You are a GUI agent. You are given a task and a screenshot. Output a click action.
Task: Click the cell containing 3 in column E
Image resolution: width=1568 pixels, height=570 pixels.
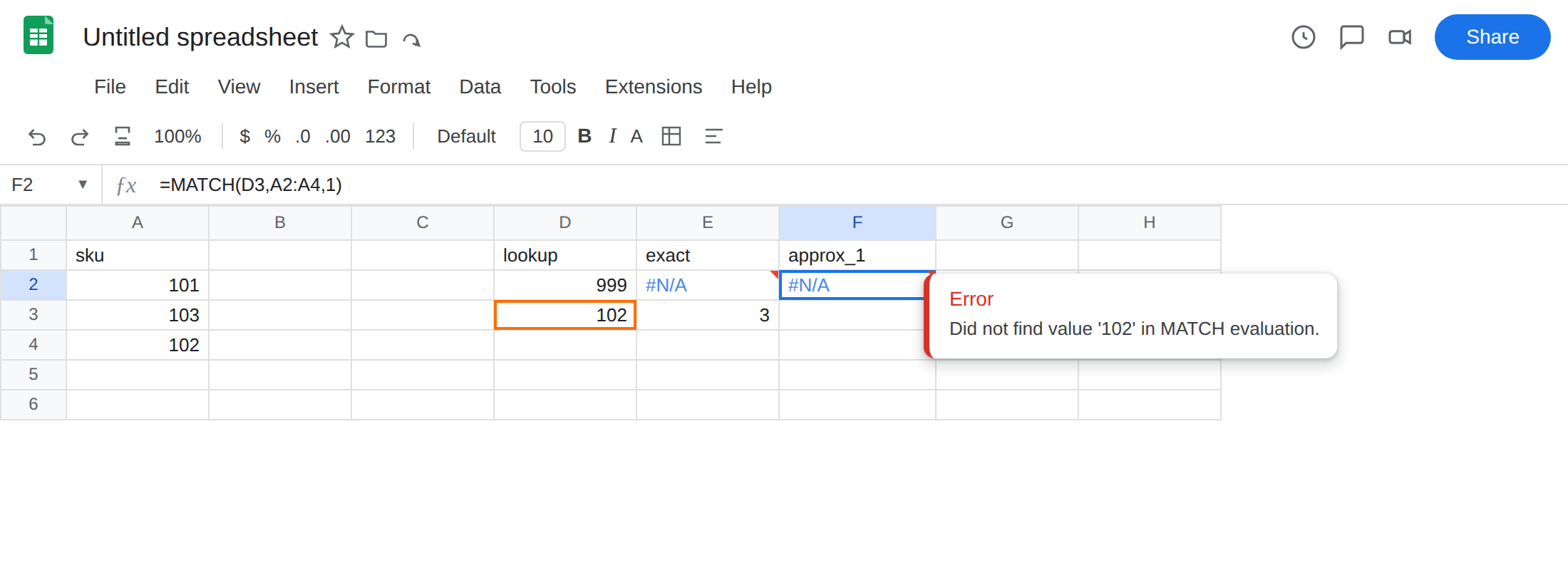tap(708, 315)
